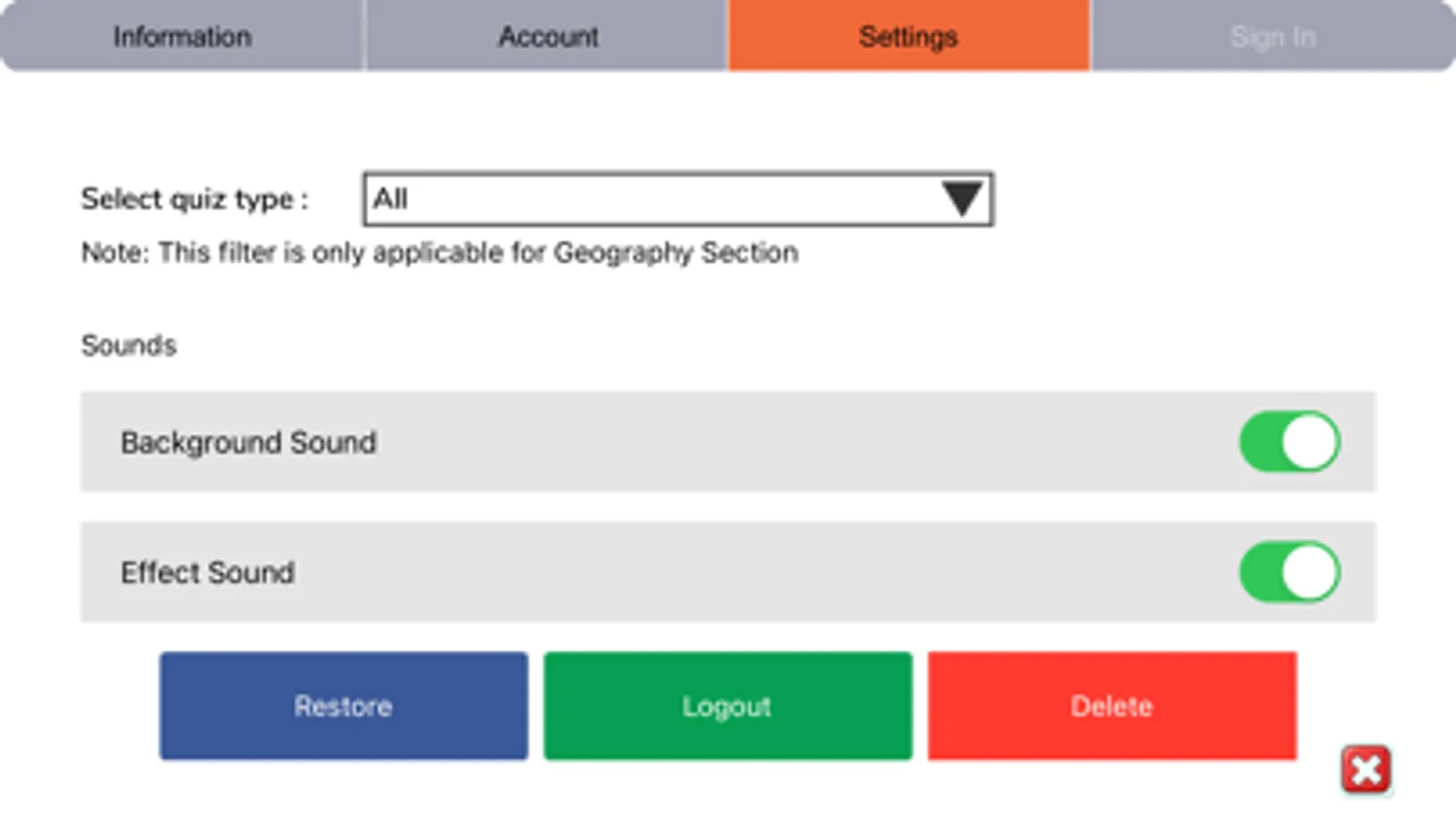The height and width of the screenshot is (820, 1456).
Task: Click the Geography Section filter note text
Action: tap(440, 252)
